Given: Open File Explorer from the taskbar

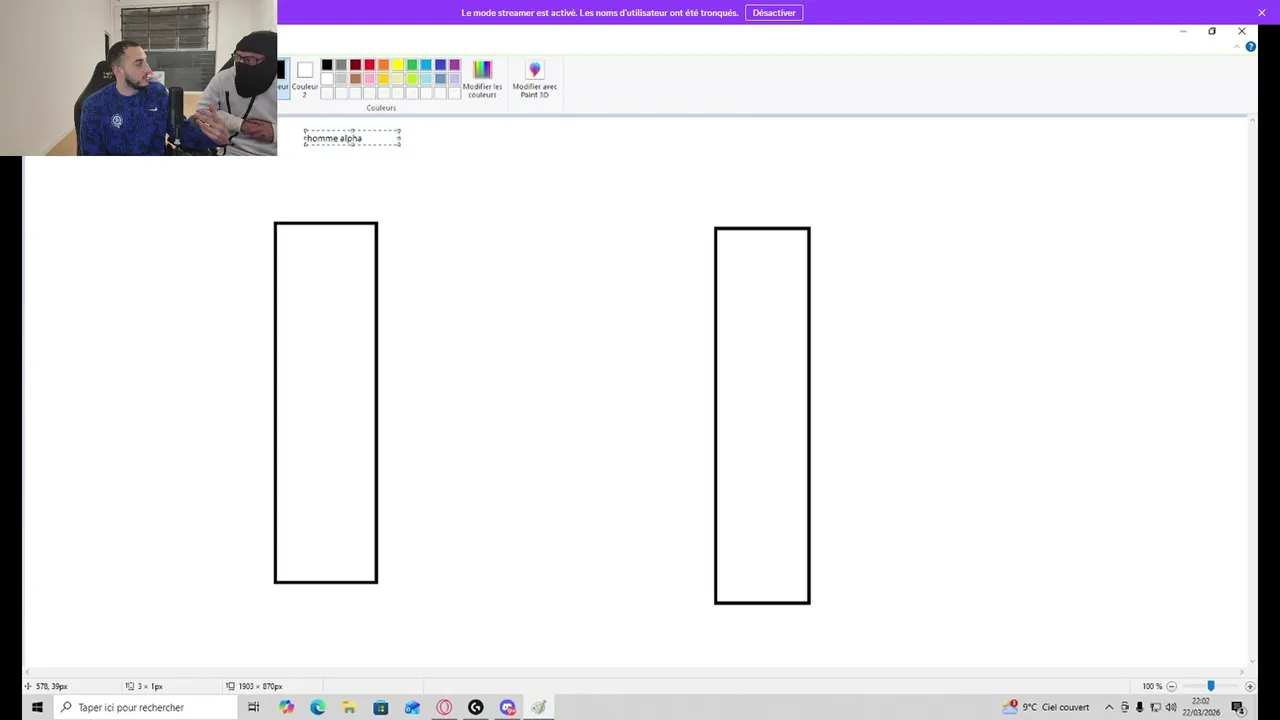Looking at the screenshot, I should click(x=349, y=707).
